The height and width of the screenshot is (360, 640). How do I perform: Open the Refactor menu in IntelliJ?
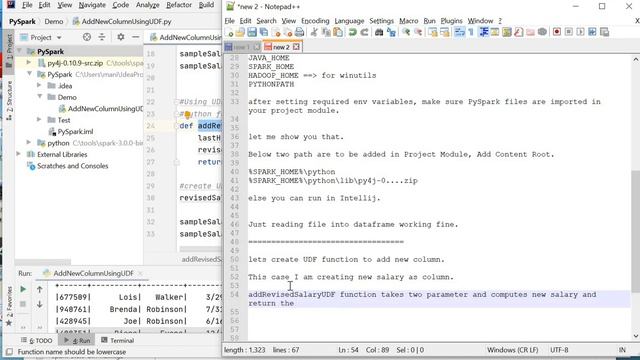pos(179,5)
